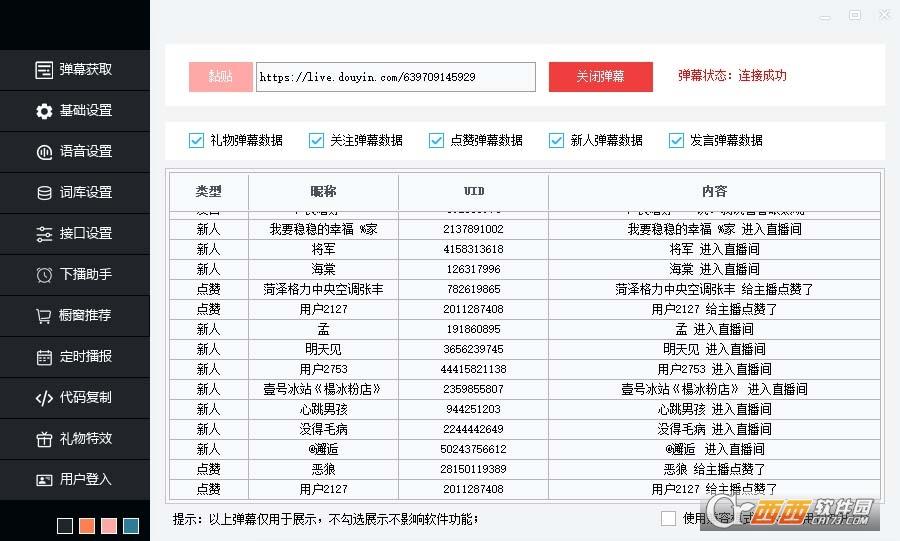
Task: Select nickname cell 海棠
Action: pyautogui.click(x=323, y=270)
